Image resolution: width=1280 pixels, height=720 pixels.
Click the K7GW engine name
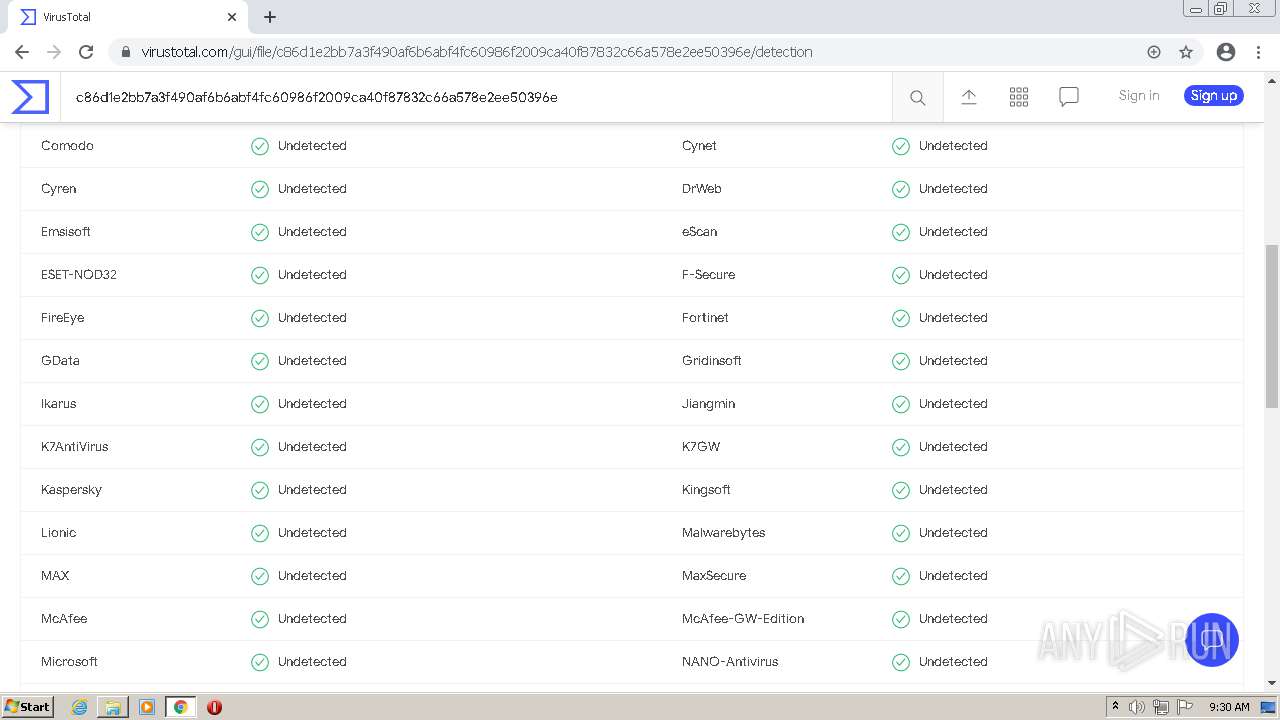tap(701, 447)
